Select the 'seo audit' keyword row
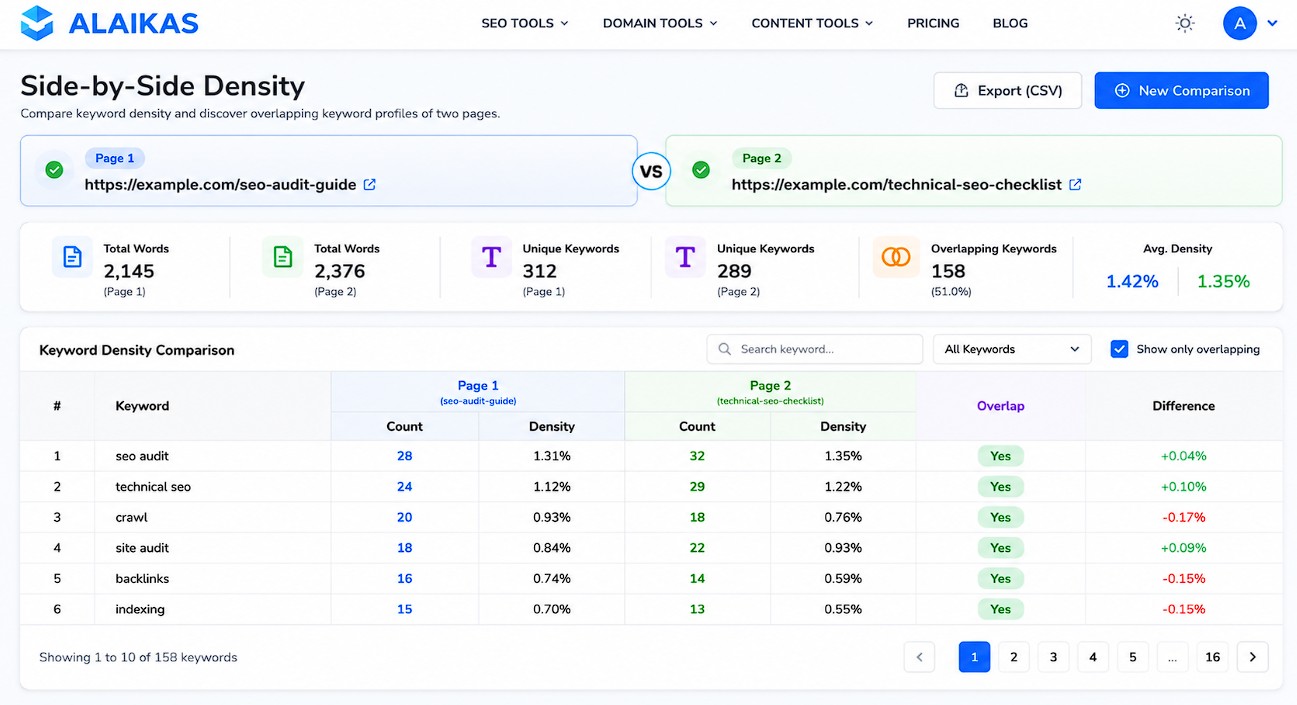This screenshot has width=1297, height=705. click(x=651, y=456)
